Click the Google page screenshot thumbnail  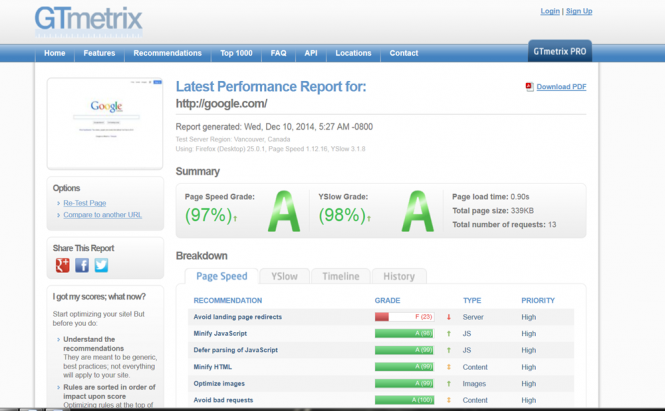(x=105, y=123)
